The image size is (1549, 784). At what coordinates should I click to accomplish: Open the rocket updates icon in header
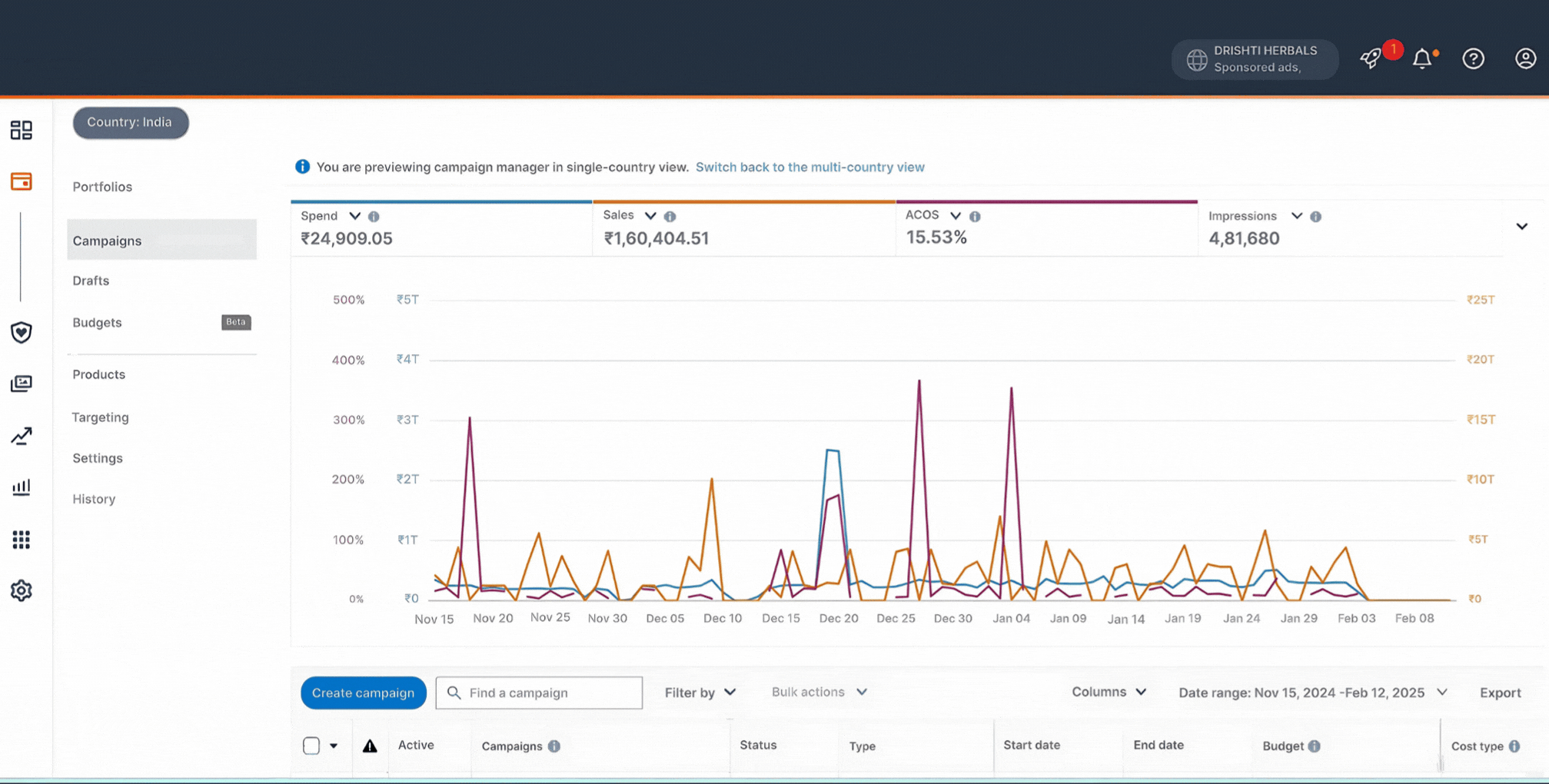(1371, 59)
